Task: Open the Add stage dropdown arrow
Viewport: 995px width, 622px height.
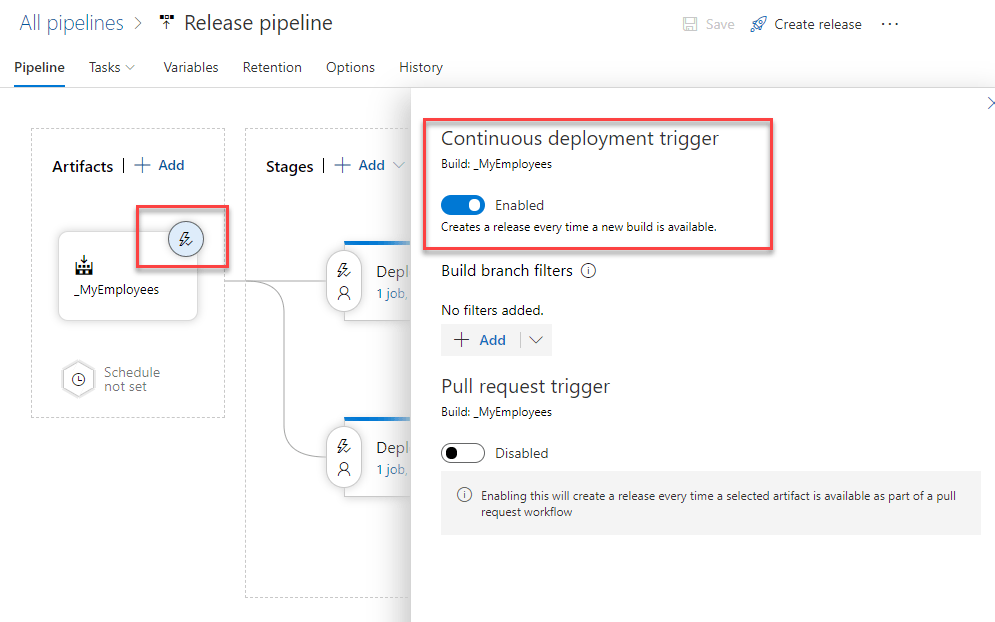Action: [x=399, y=166]
